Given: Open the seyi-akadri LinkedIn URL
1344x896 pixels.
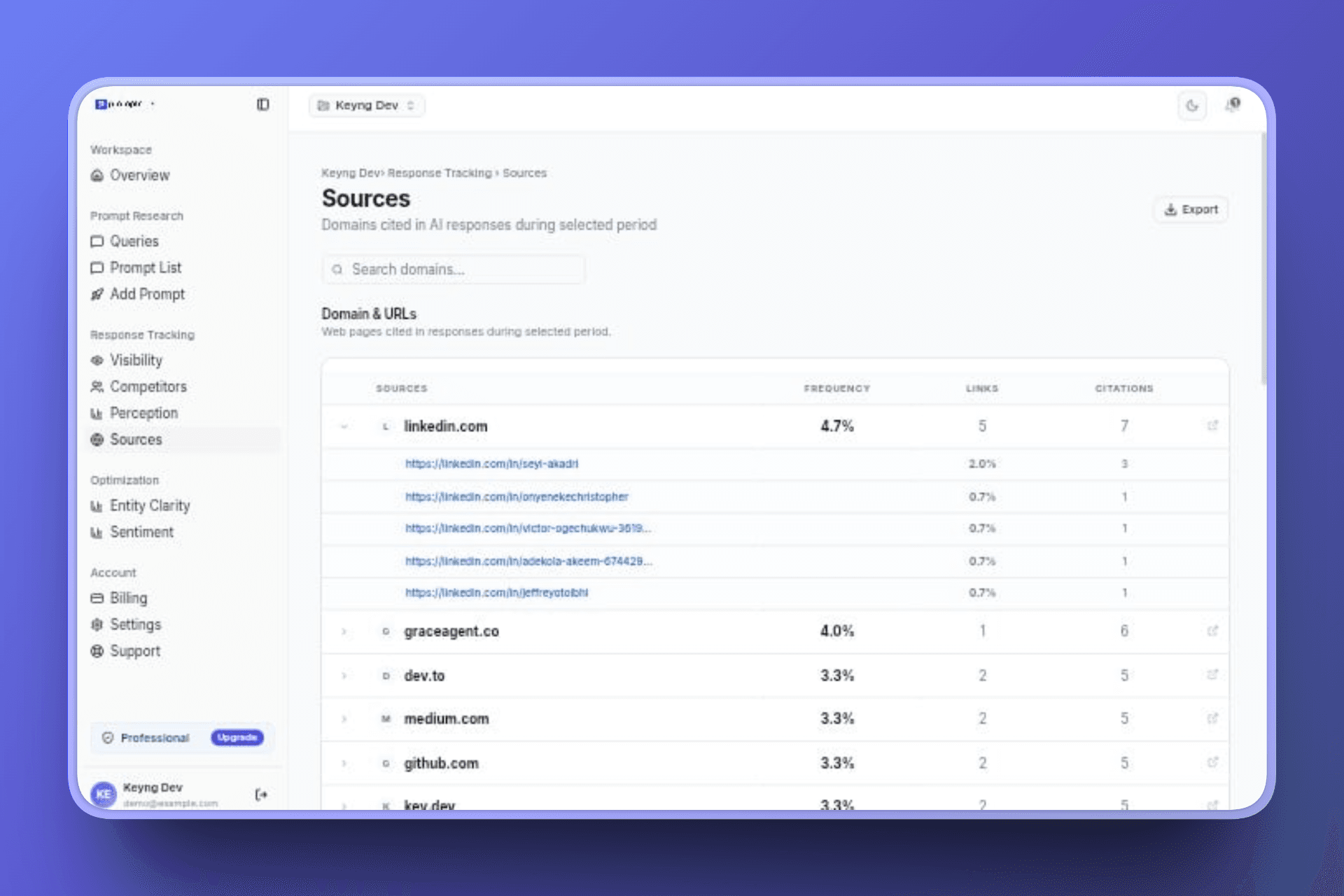Looking at the screenshot, I should 491,464.
